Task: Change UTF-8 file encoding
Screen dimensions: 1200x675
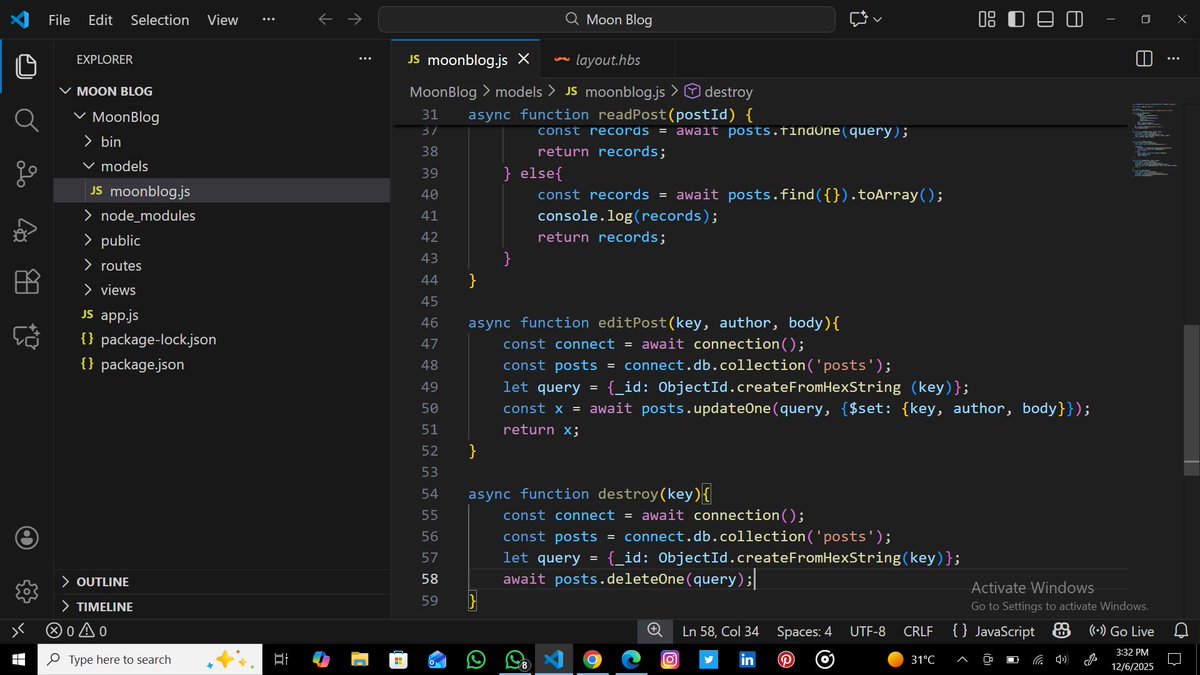Action: tap(867, 631)
